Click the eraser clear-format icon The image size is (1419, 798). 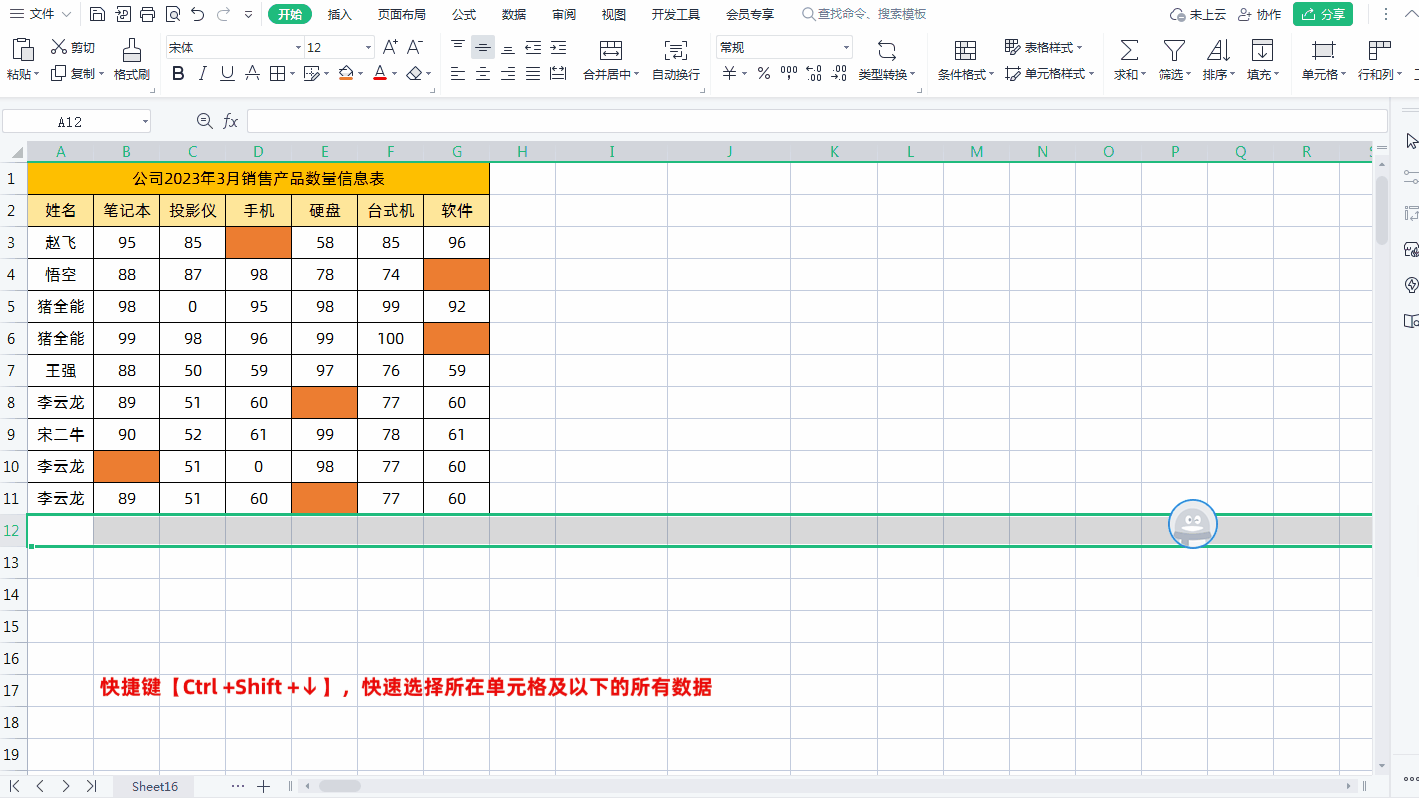pos(415,73)
